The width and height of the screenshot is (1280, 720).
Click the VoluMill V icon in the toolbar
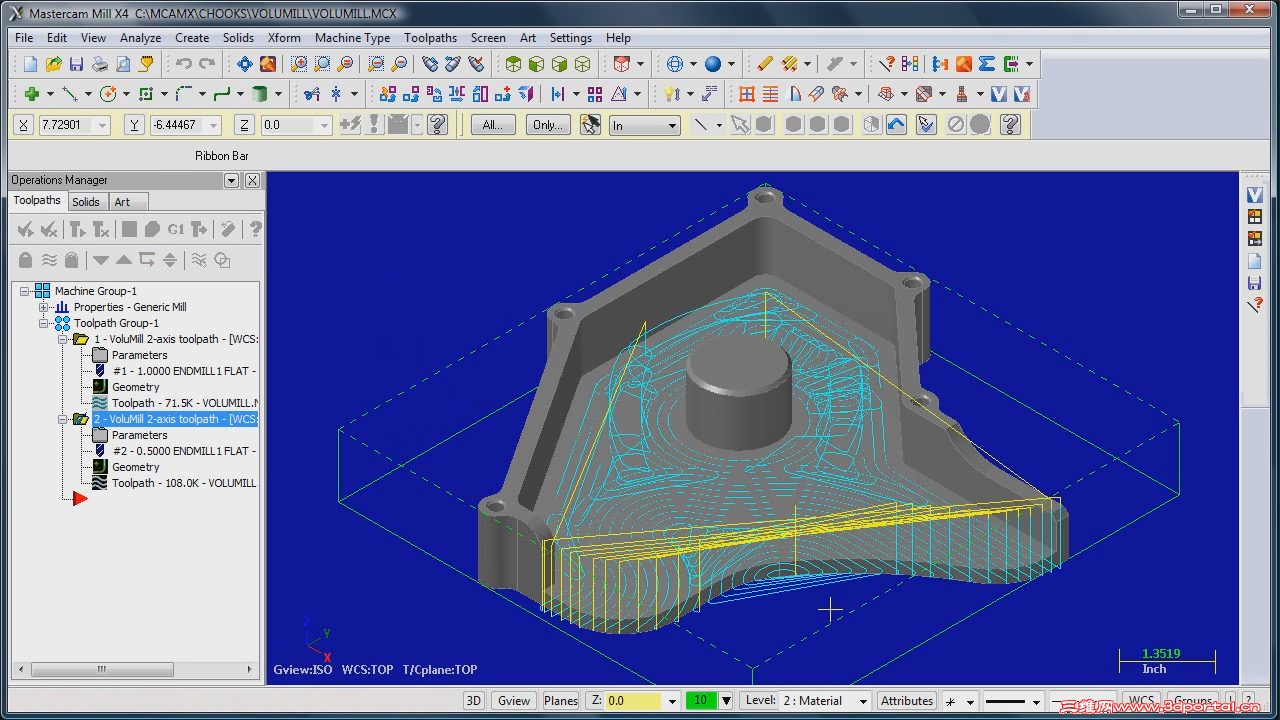[999, 94]
